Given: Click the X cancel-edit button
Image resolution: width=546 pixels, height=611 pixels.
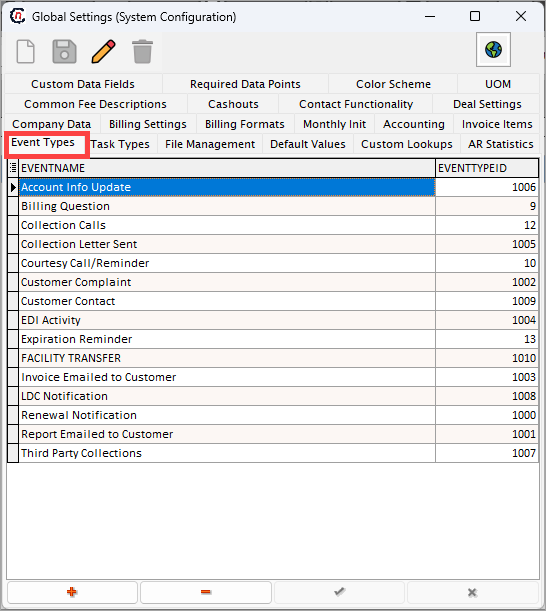Looking at the screenshot, I should [472, 592].
